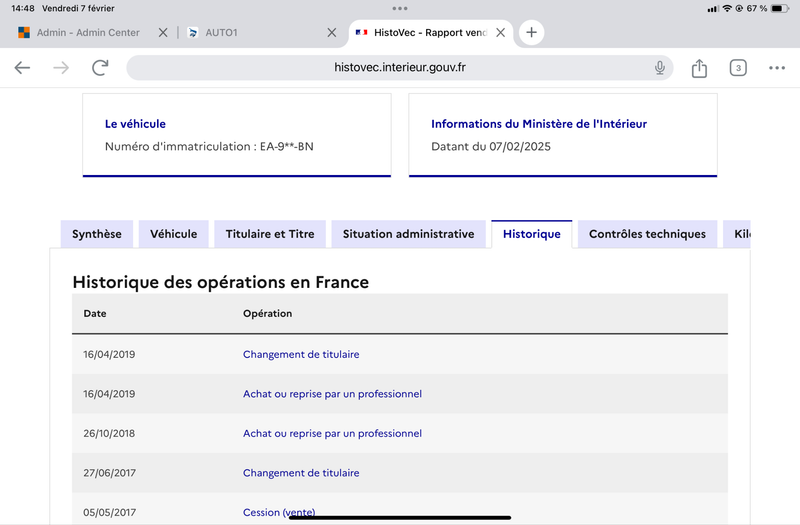
Task: Open the Contrôles techniques tab
Action: 647,234
